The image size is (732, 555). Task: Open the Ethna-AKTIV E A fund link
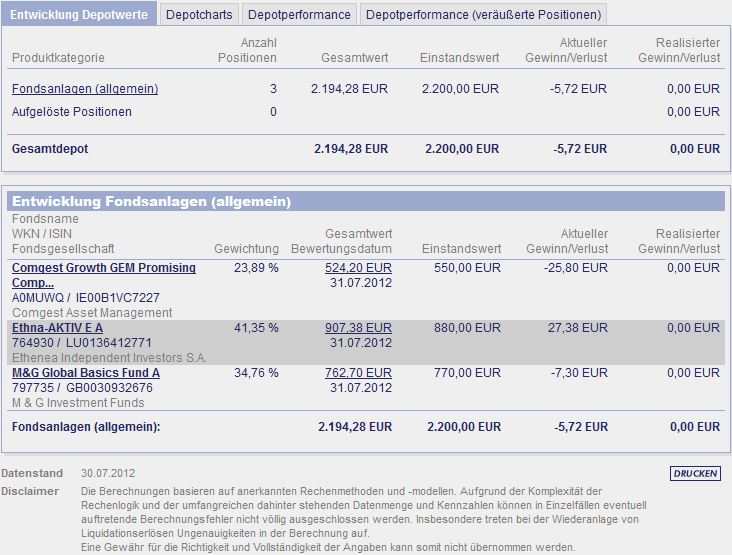point(57,328)
